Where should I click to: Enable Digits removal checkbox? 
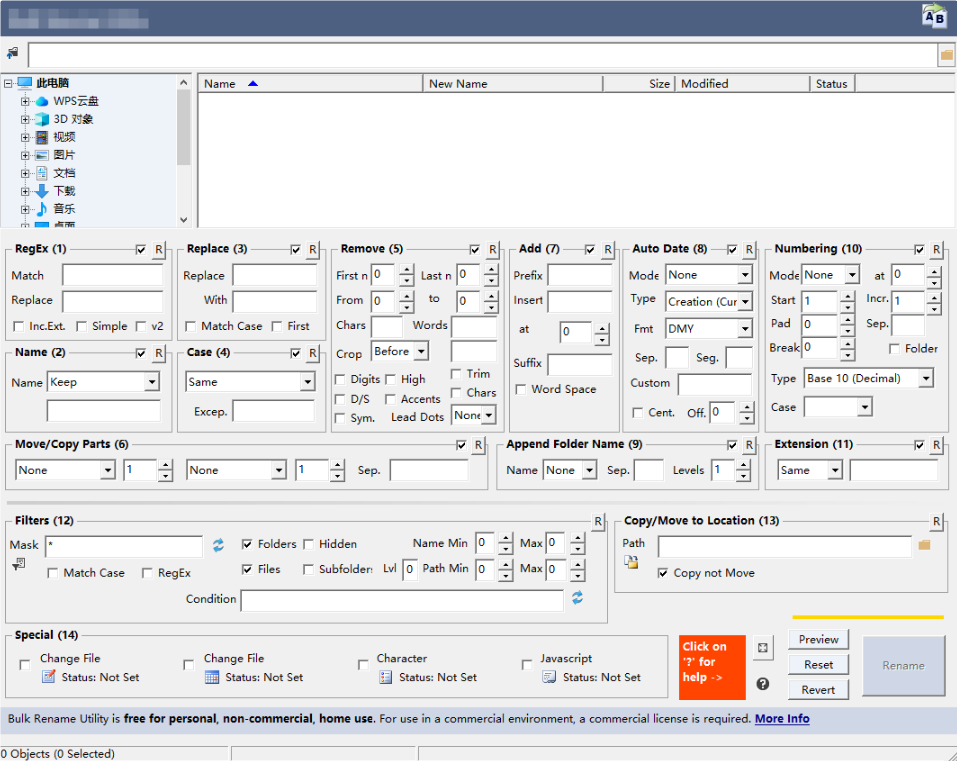(x=340, y=380)
